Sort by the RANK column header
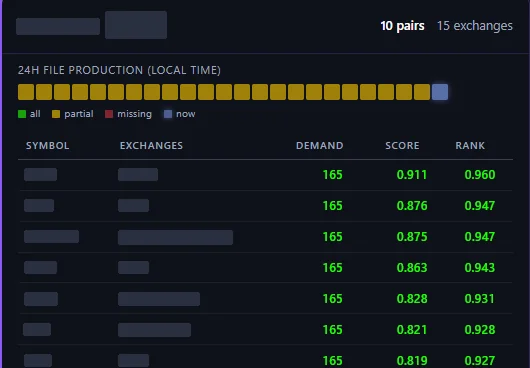 tap(470, 146)
